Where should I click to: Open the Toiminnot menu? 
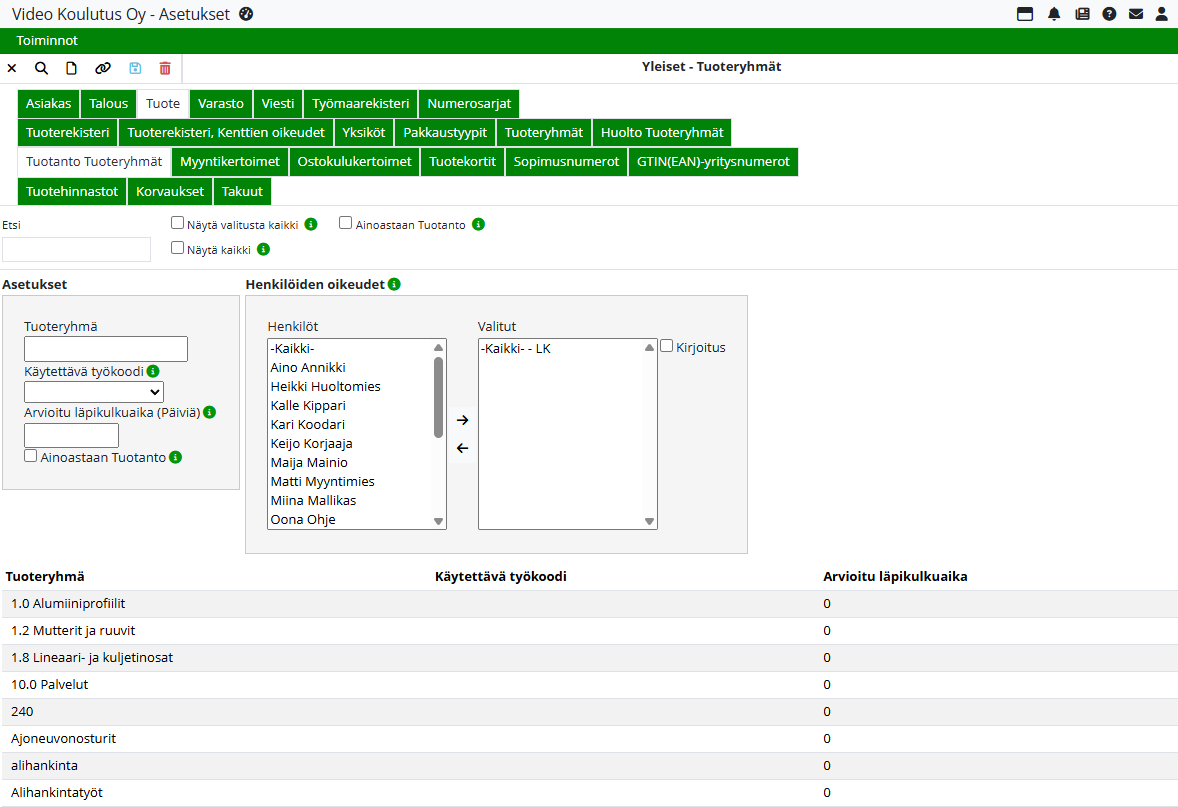47,41
